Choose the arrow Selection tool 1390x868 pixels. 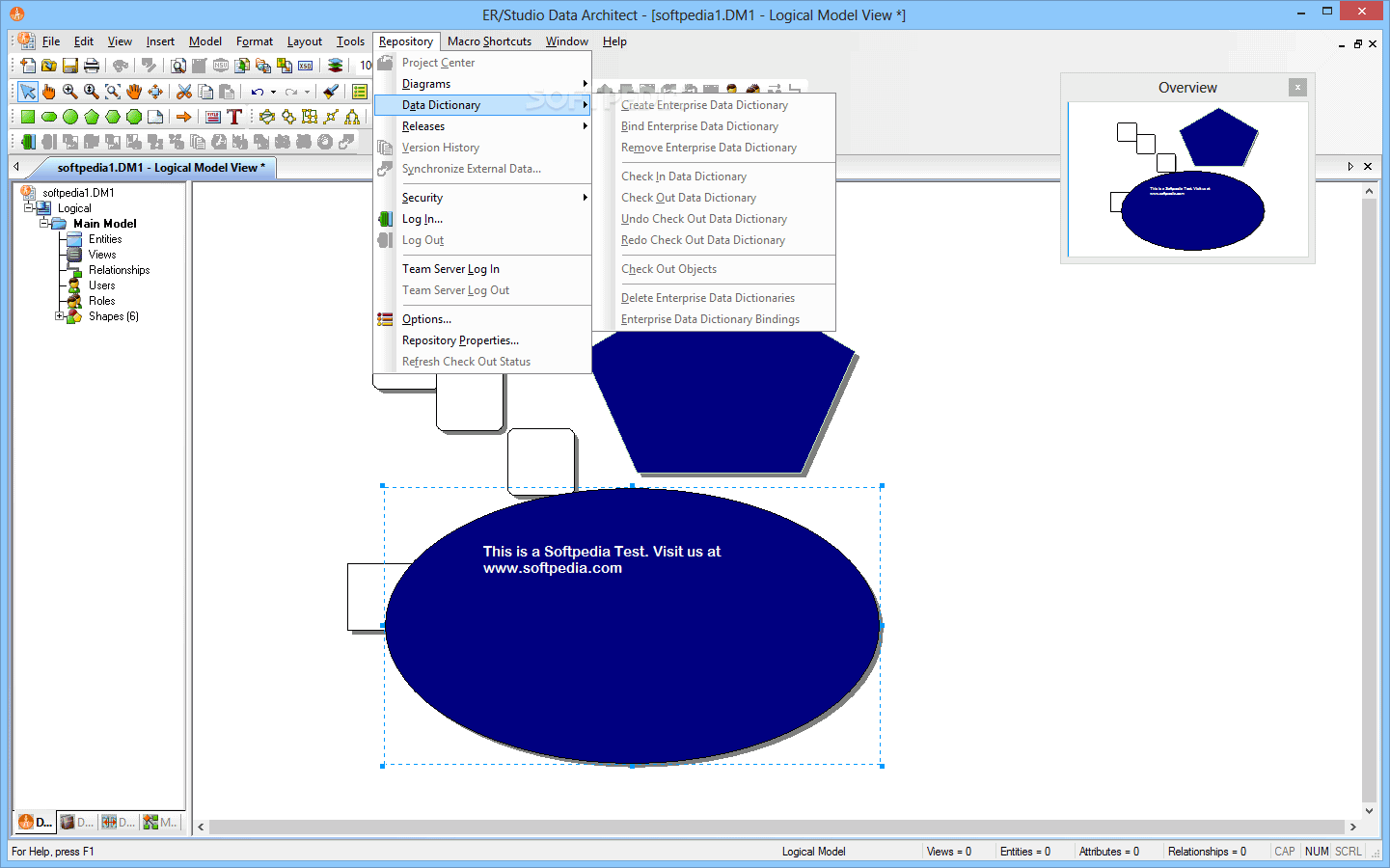coord(28,92)
